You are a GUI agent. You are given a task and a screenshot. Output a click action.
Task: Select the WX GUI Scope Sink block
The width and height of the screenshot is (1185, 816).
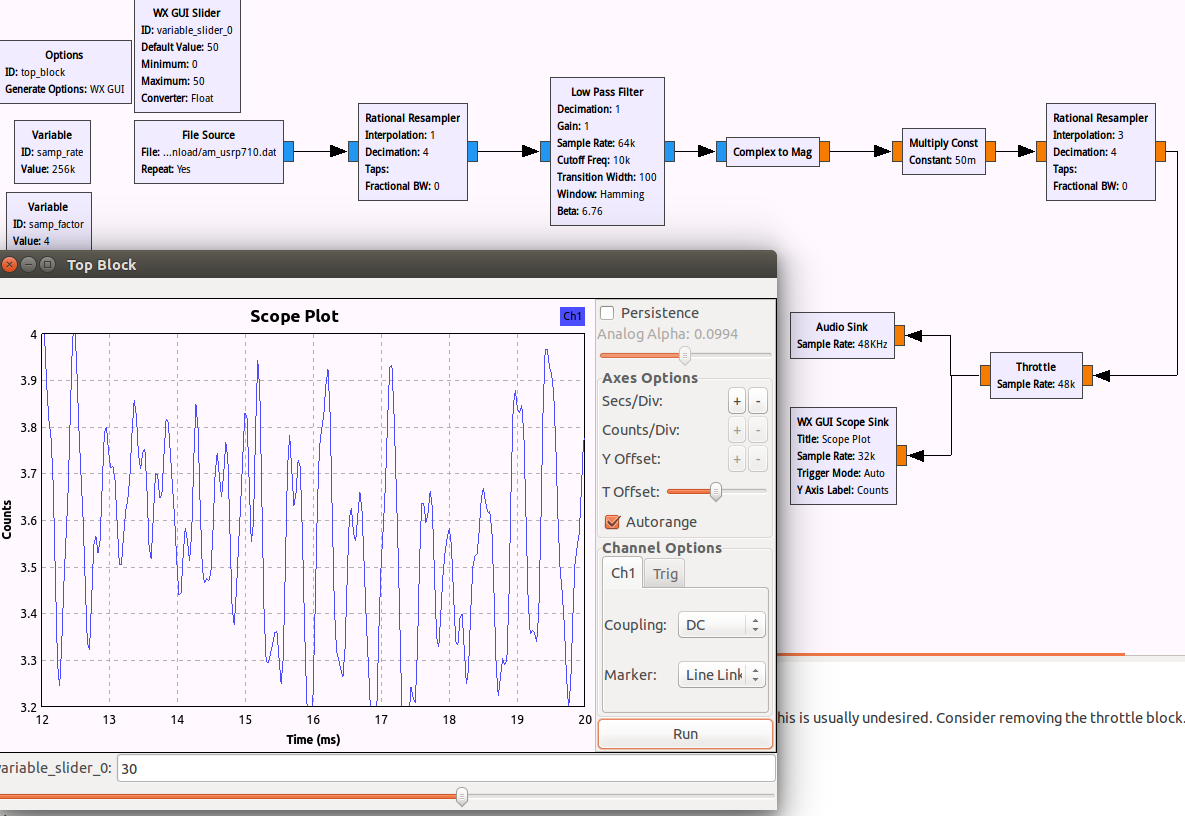tap(842, 456)
